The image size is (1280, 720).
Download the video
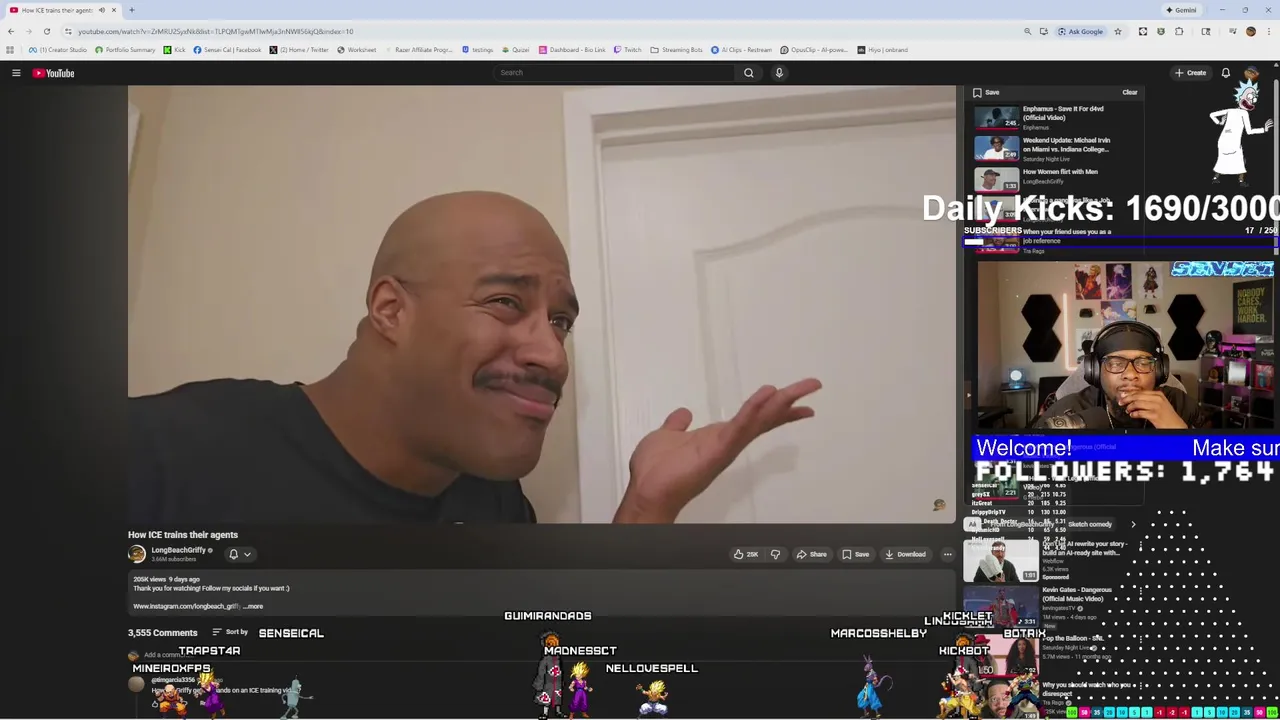tap(905, 554)
